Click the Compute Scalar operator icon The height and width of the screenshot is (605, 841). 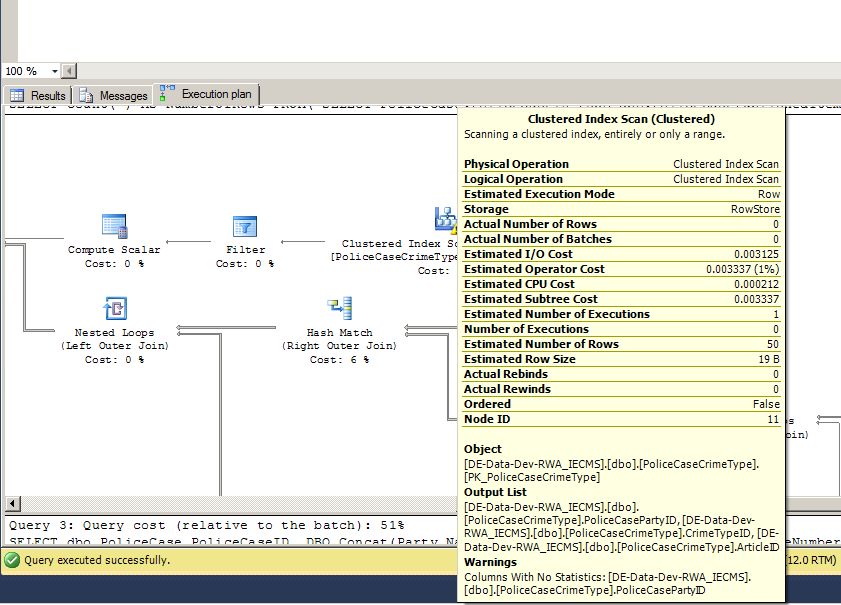(x=114, y=226)
